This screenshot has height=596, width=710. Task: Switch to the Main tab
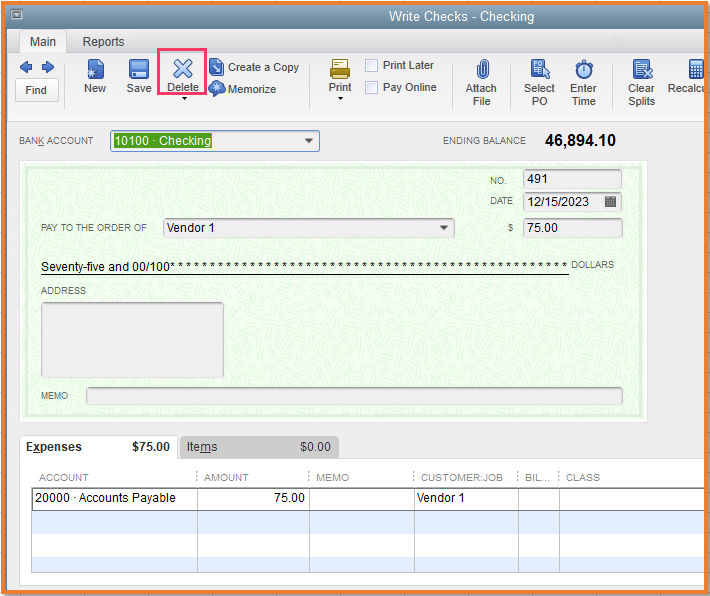point(43,42)
